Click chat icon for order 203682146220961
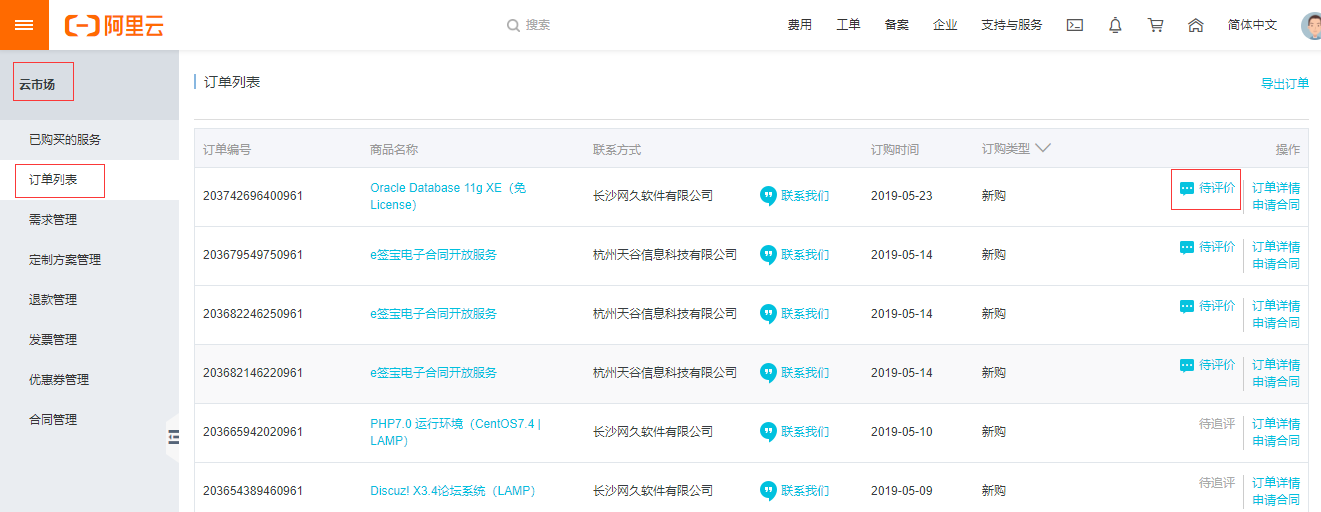 click(768, 373)
